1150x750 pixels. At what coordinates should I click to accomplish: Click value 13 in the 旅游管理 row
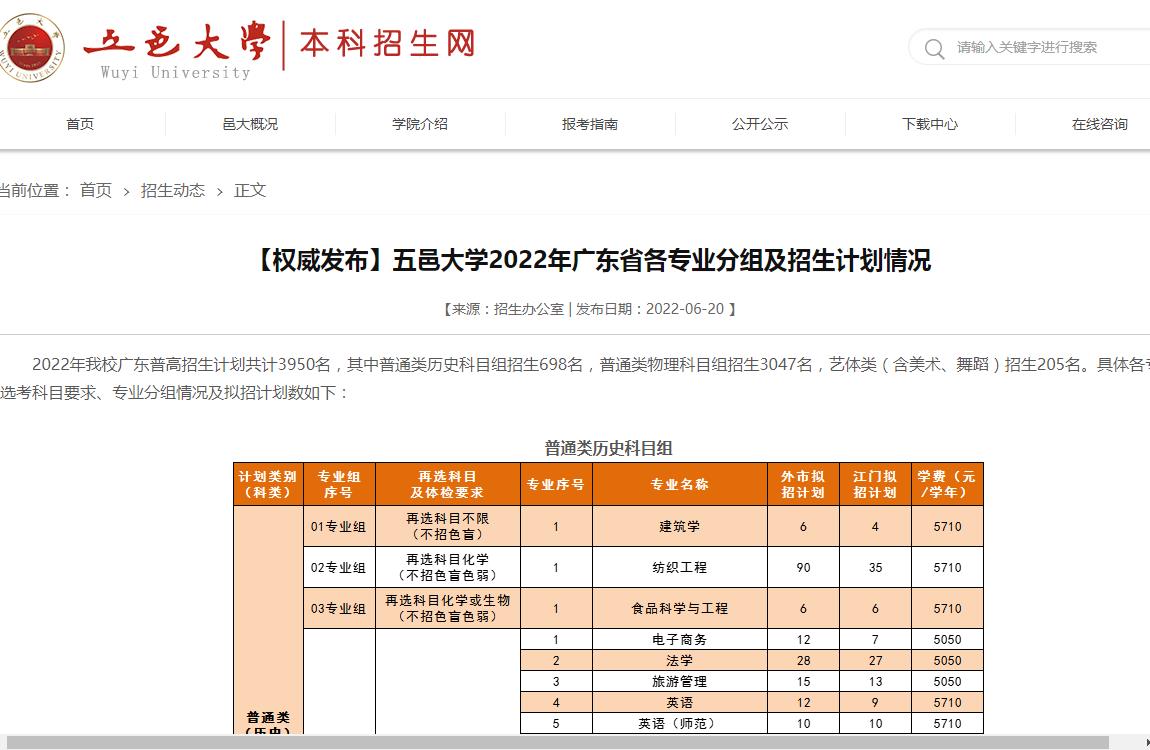coord(875,682)
